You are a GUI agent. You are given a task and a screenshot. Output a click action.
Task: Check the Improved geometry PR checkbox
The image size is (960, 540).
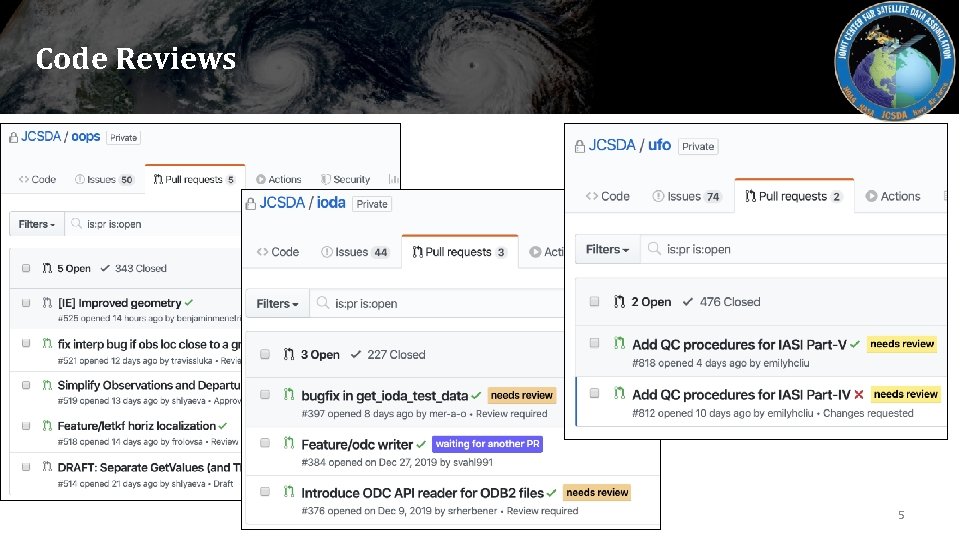26,302
